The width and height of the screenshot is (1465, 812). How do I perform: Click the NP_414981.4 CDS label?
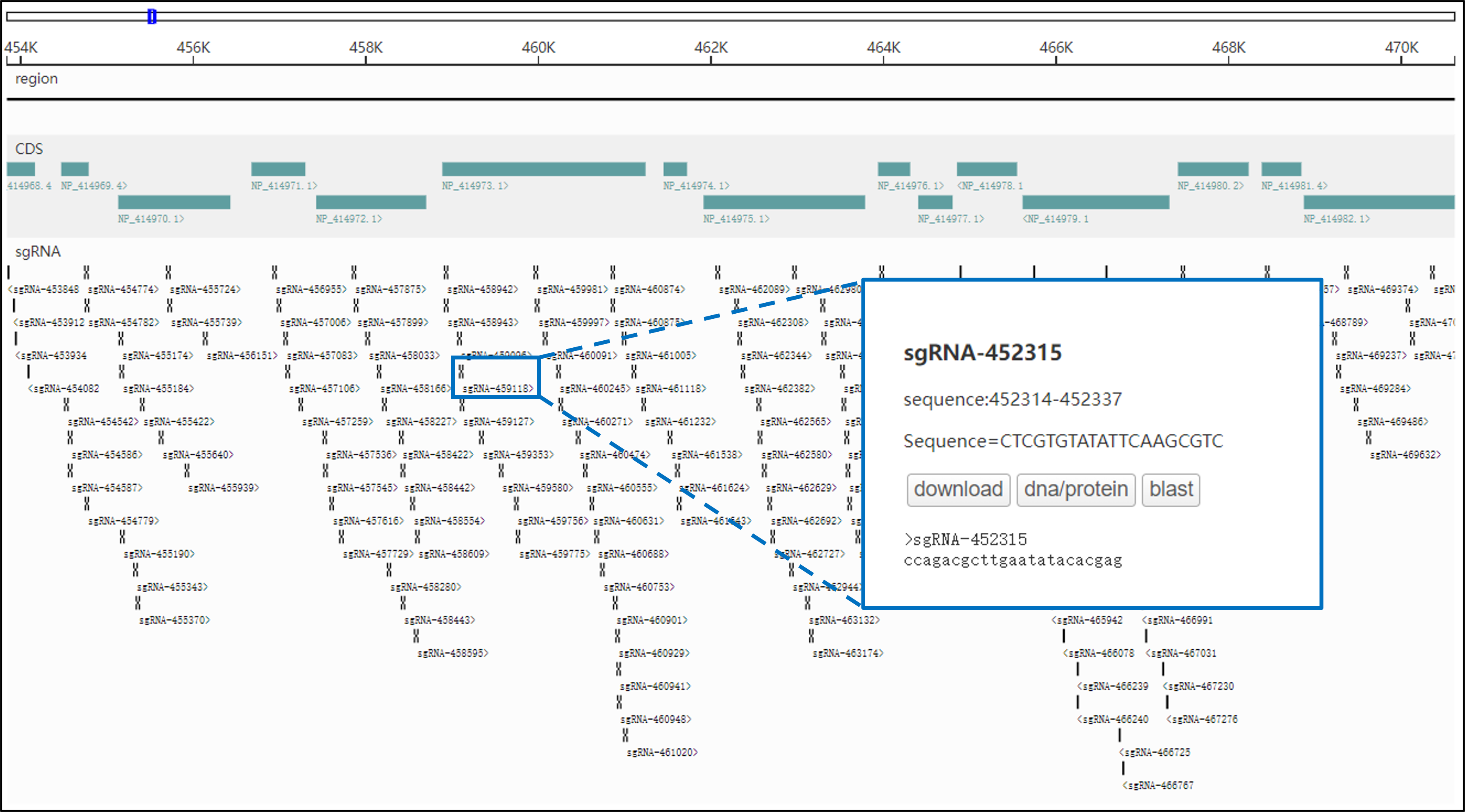pos(1295,186)
